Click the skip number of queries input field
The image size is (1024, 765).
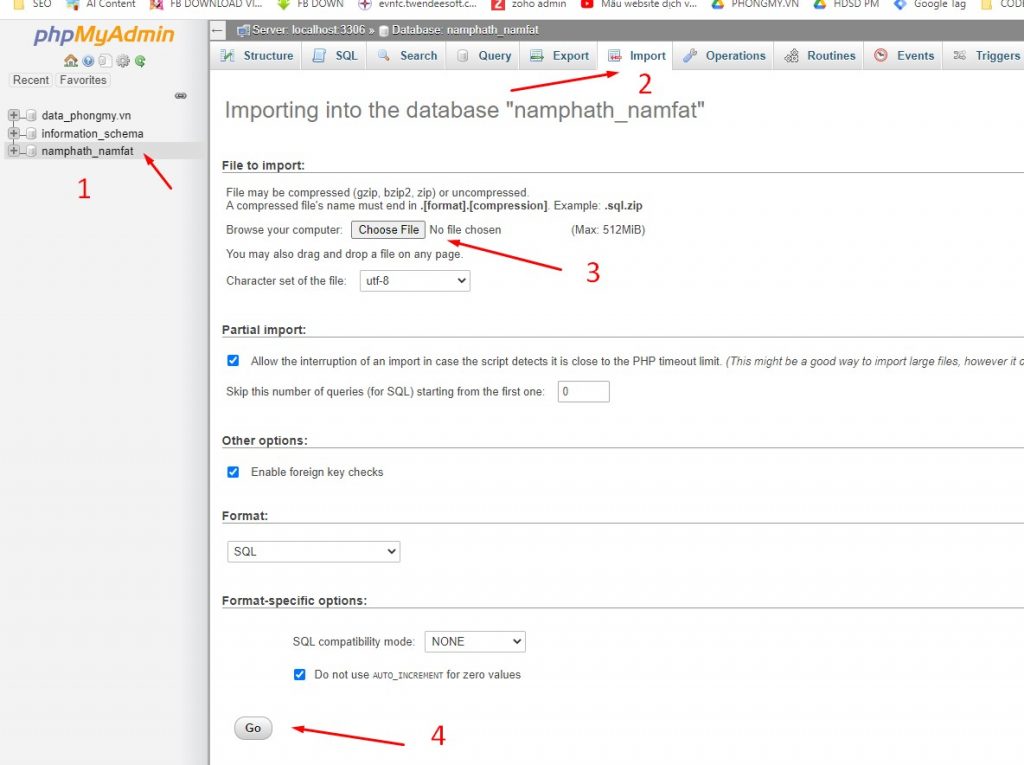pos(583,392)
